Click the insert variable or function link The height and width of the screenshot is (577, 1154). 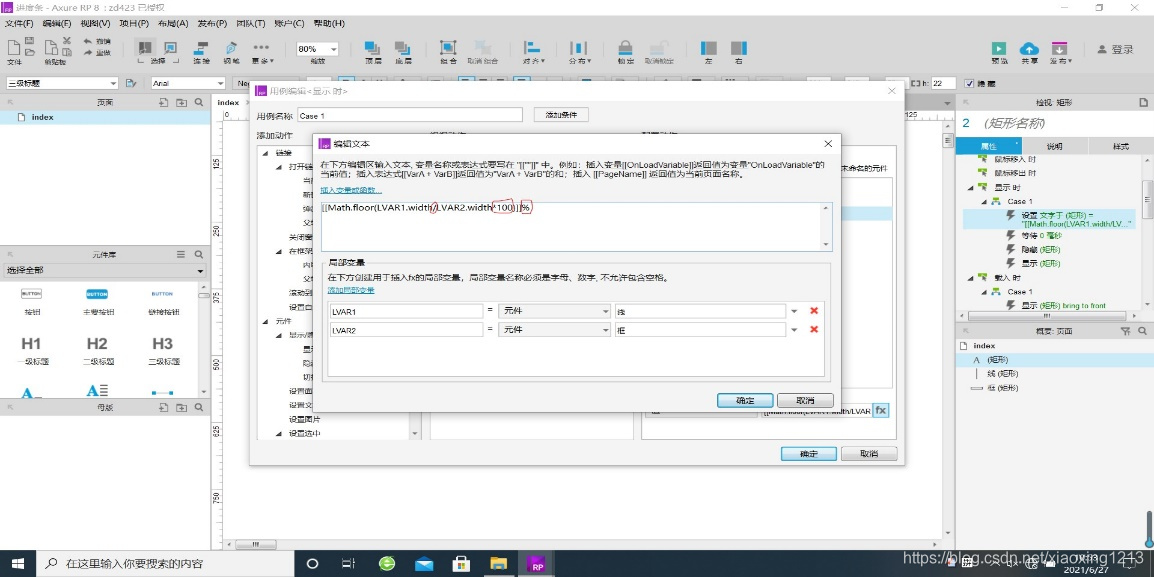(351, 190)
